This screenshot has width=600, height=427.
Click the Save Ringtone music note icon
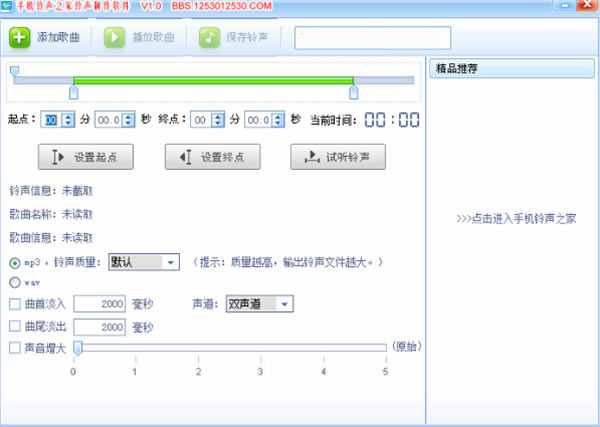[x=209, y=38]
